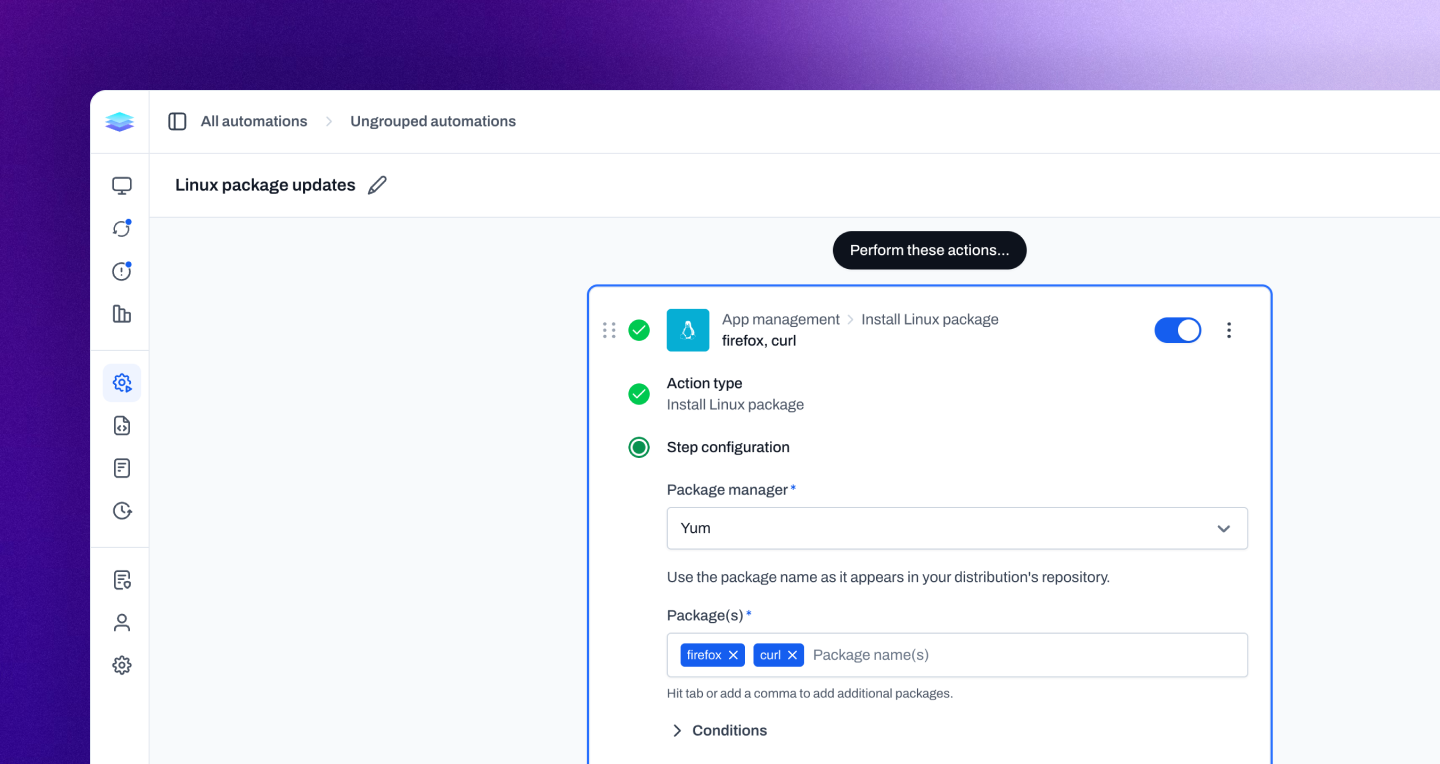Disable the Install Linux package action toggle
This screenshot has height=764, width=1440.
point(1178,330)
